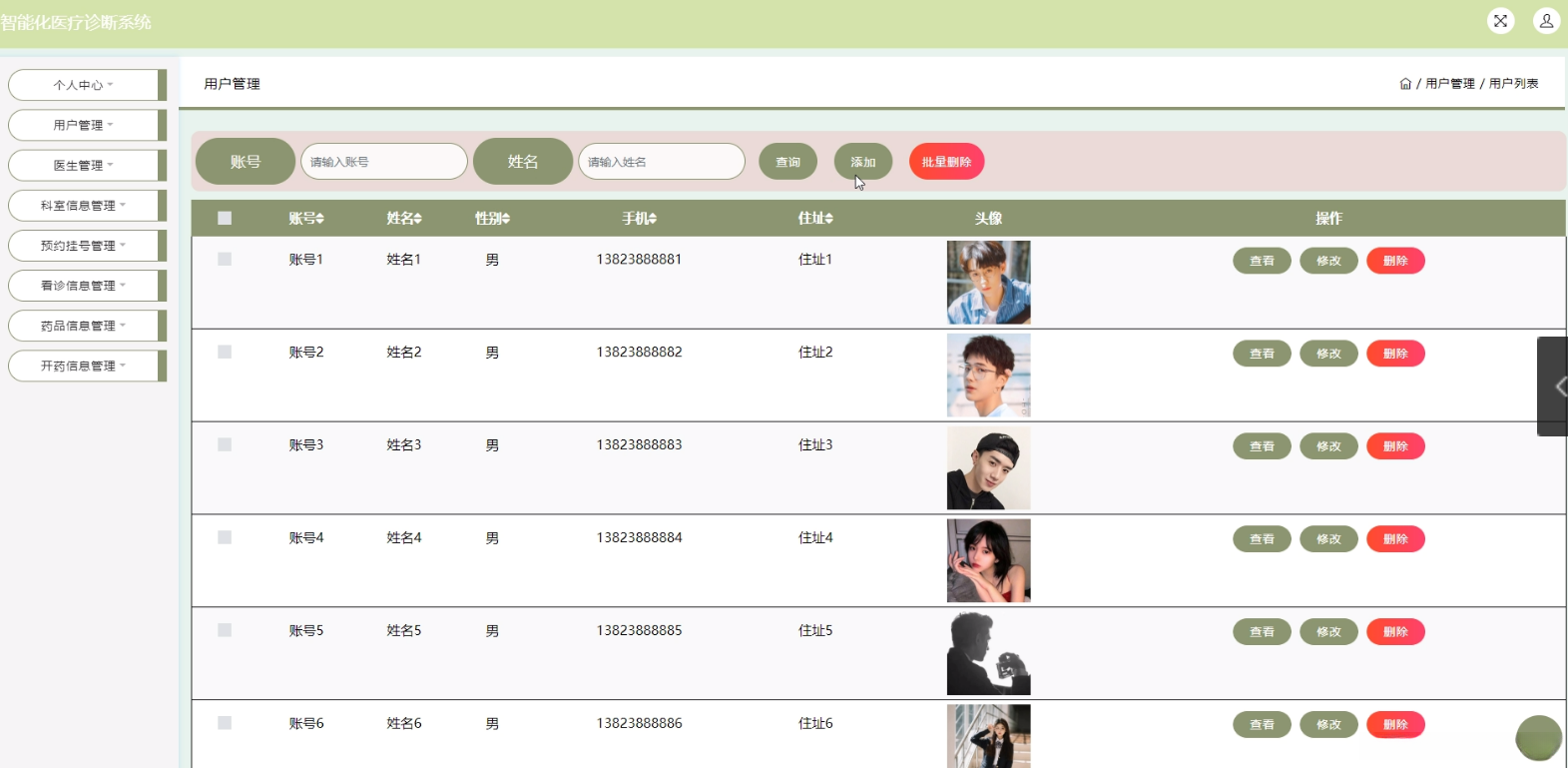Expand the 看诊信息管理 sidebar menu
This screenshot has height=768, width=1568.
tap(87, 286)
